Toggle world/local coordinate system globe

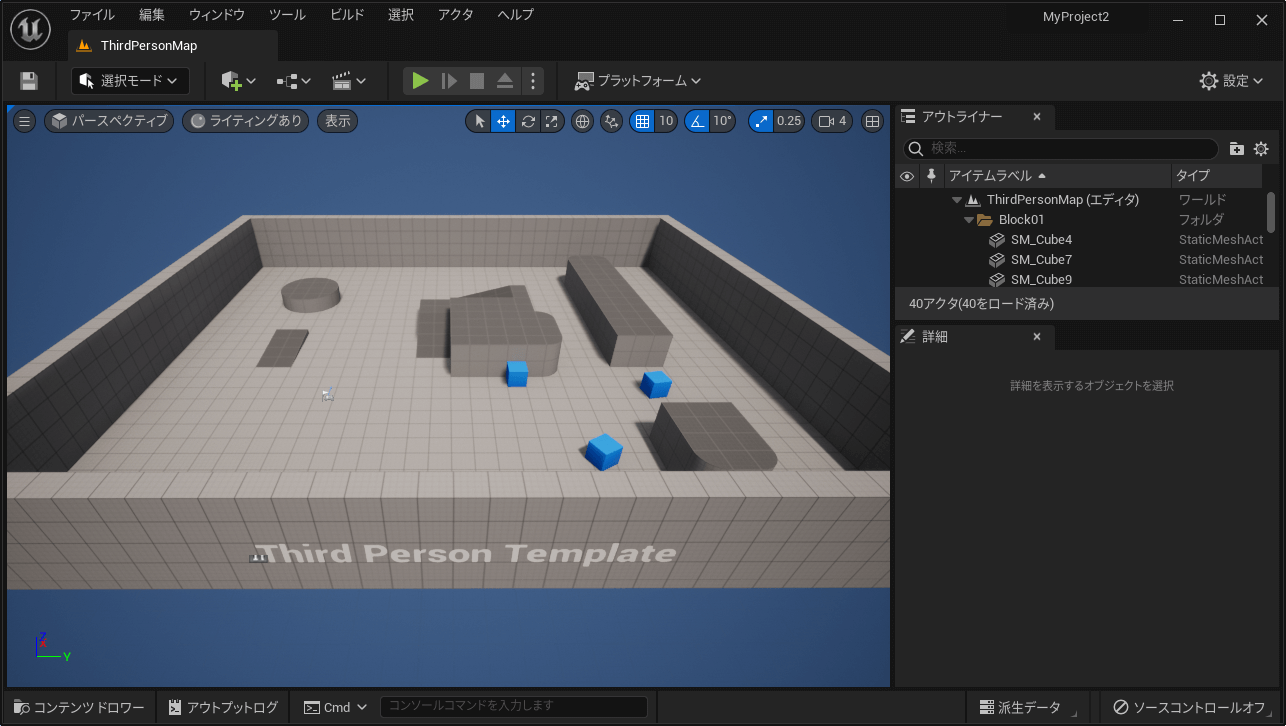click(583, 121)
